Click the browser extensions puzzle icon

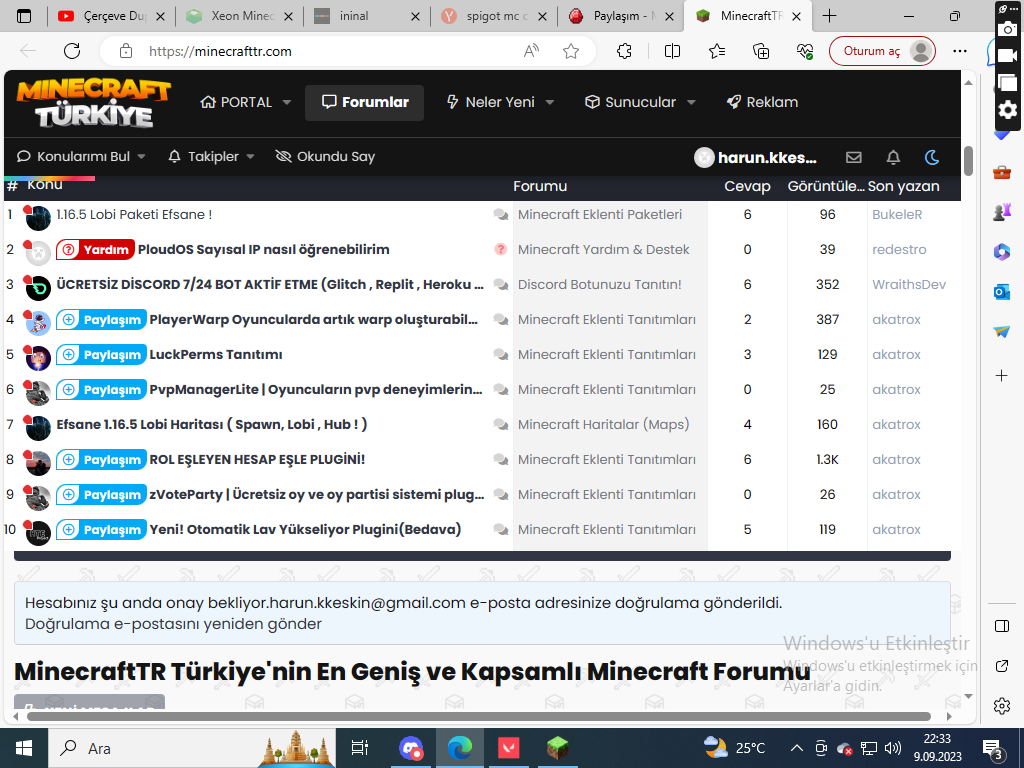(624, 51)
